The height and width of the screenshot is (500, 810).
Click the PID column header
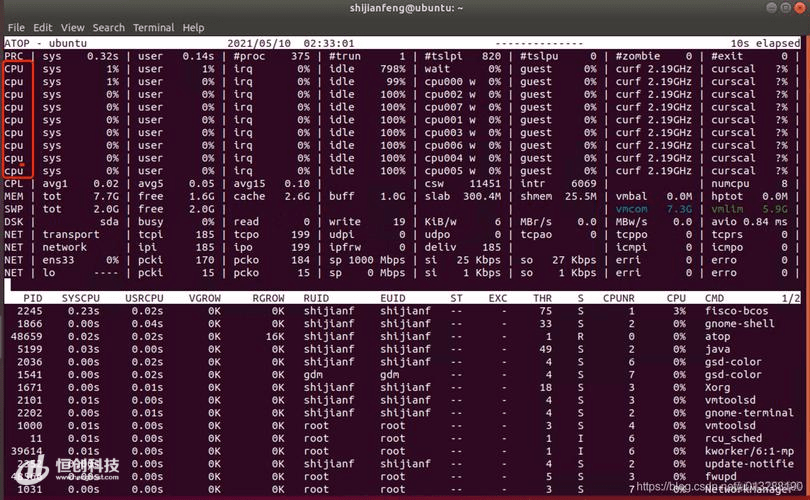tap(33, 298)
